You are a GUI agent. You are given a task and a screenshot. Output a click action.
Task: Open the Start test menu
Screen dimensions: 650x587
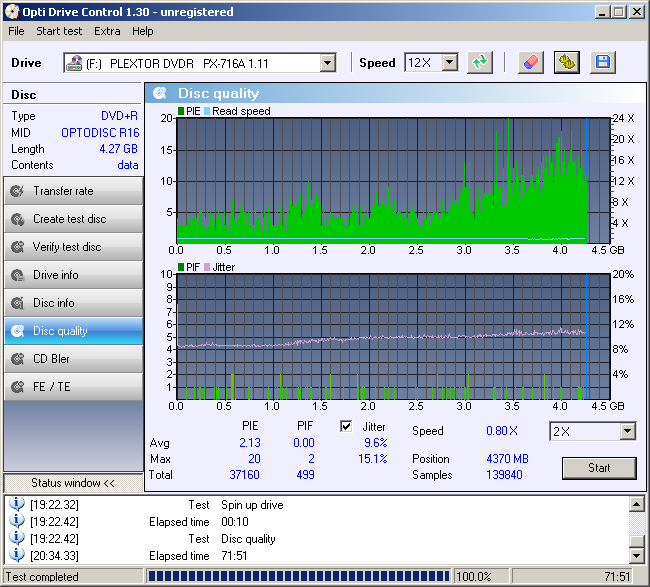59,31
